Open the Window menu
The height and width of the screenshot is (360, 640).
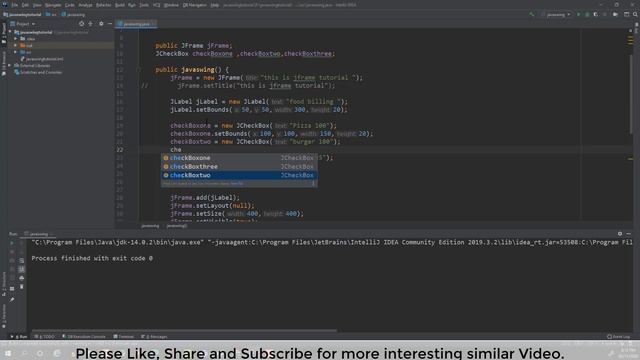[171, 5]
